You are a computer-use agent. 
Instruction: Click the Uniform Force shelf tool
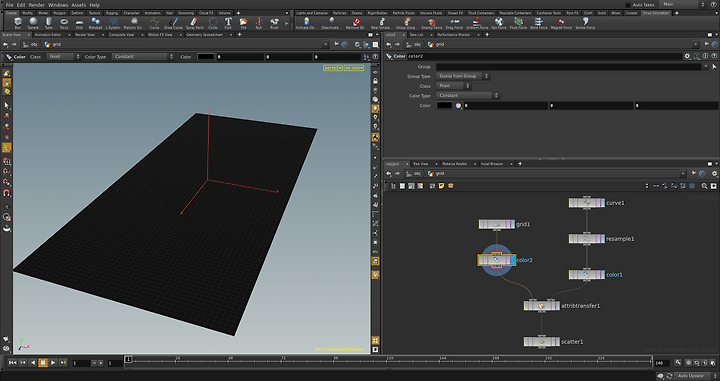point(477,23)
